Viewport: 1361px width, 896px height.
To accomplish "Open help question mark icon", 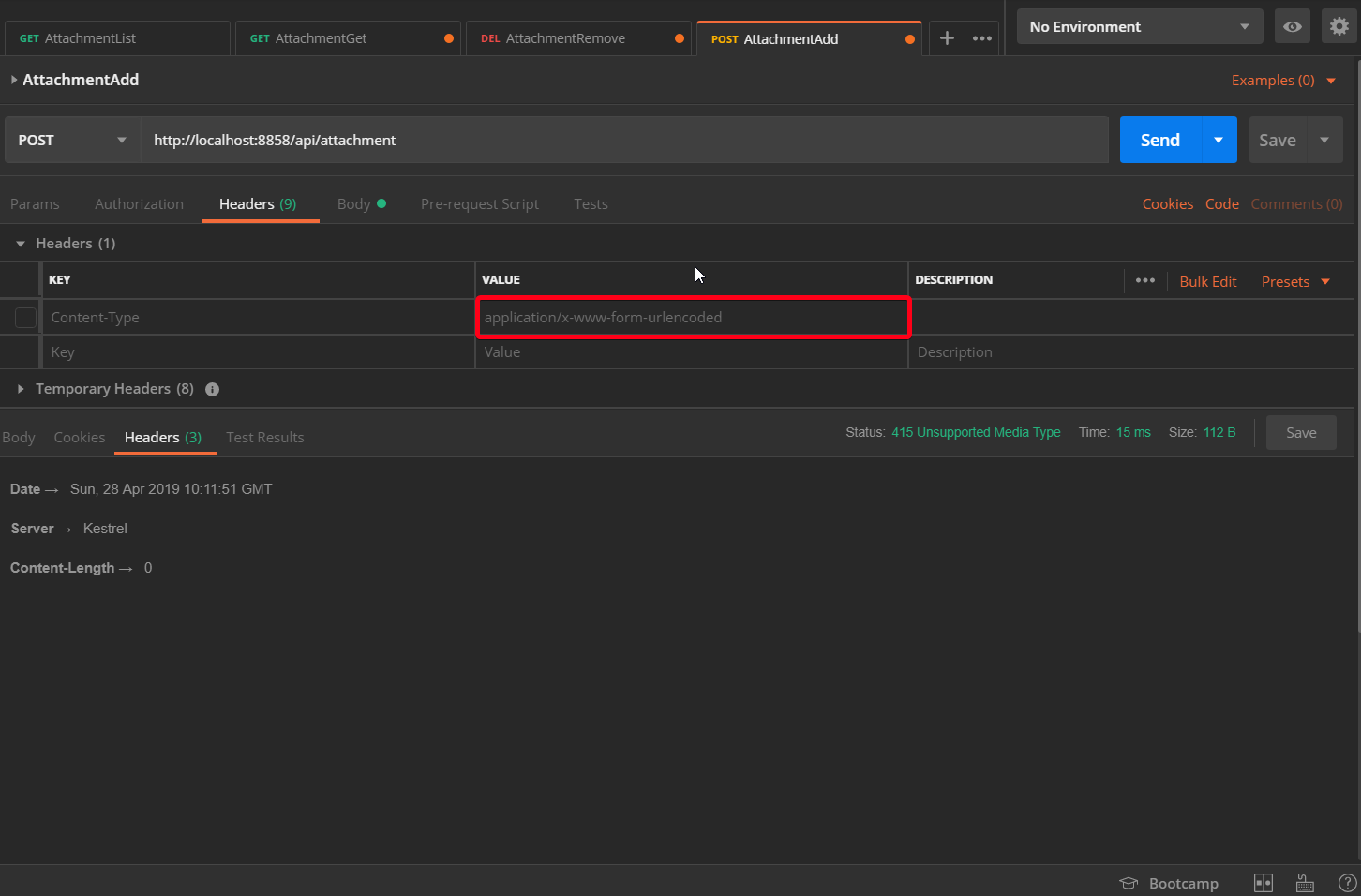I will pyautogui.click(x=1348, y=883).
